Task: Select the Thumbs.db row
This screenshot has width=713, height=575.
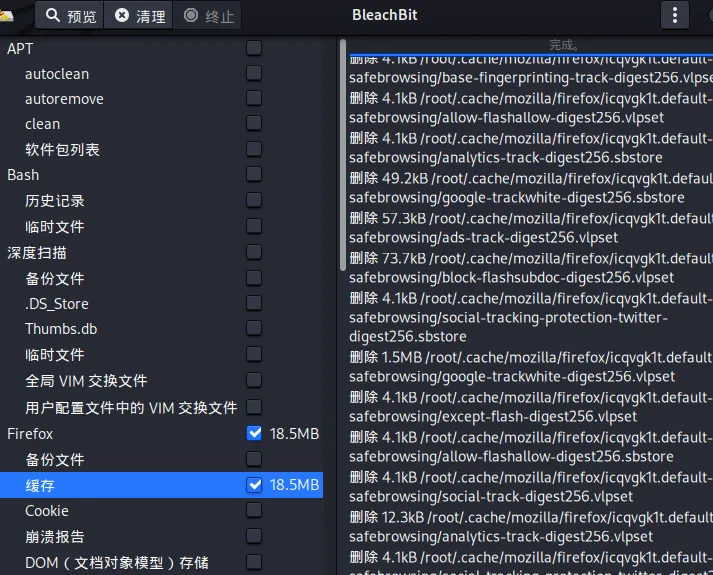Action: click(161, 329)
